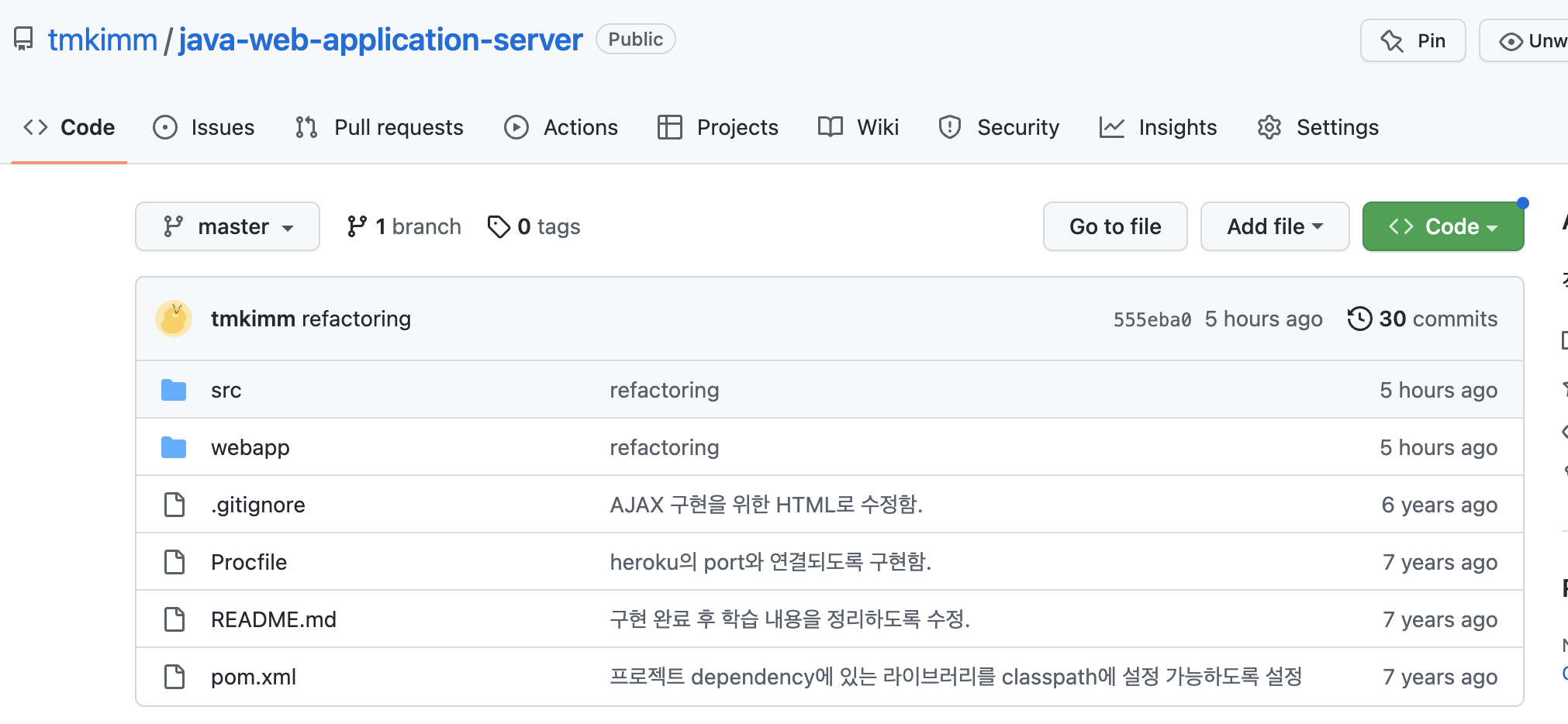Go to the Actions tab
This screenshot has width=1568, height=724.
coord(561,127)
